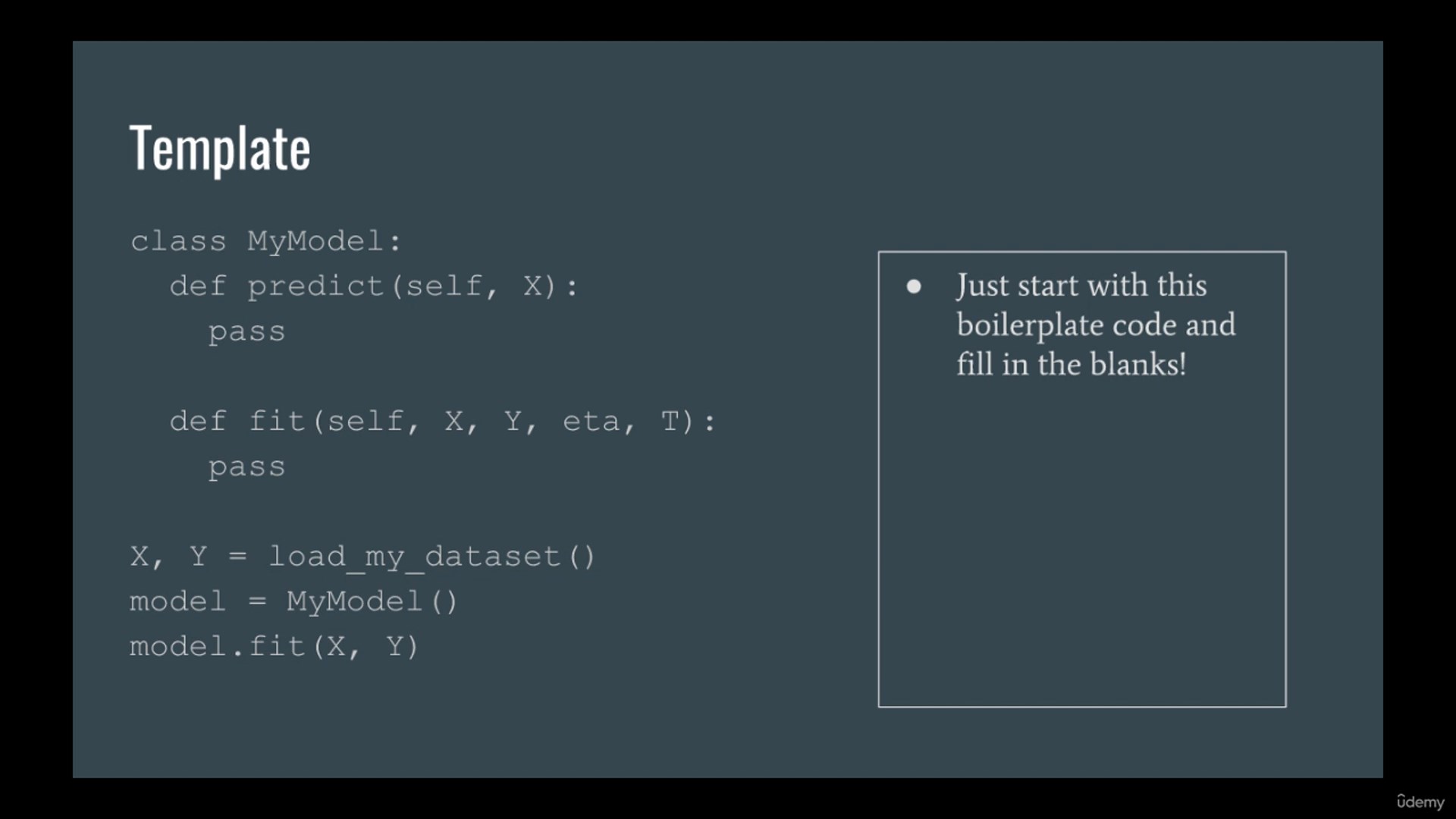Click the class MyModel code line

coord(265,242)
